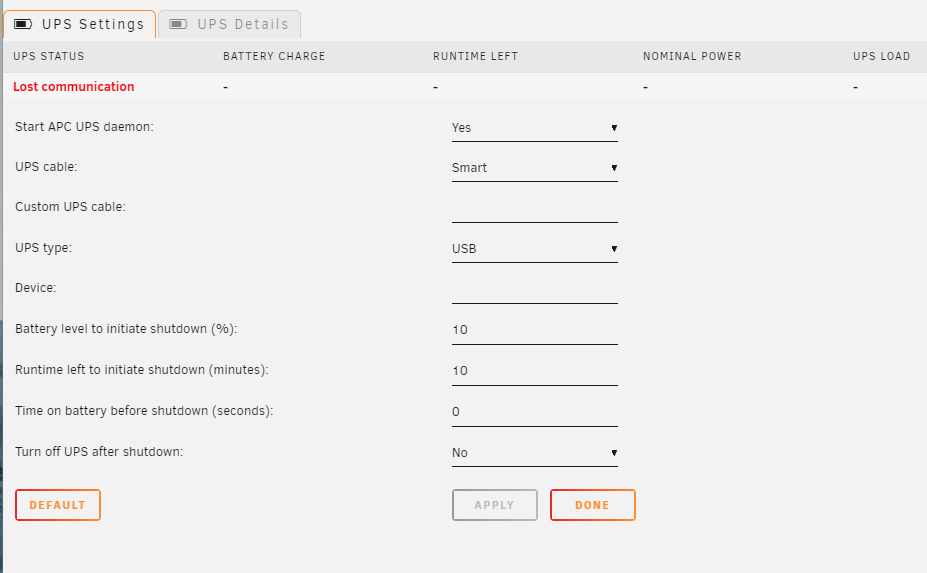This screenshot has width=927, height=573.
Task: Click the Device label
Action: click(35, 288)
